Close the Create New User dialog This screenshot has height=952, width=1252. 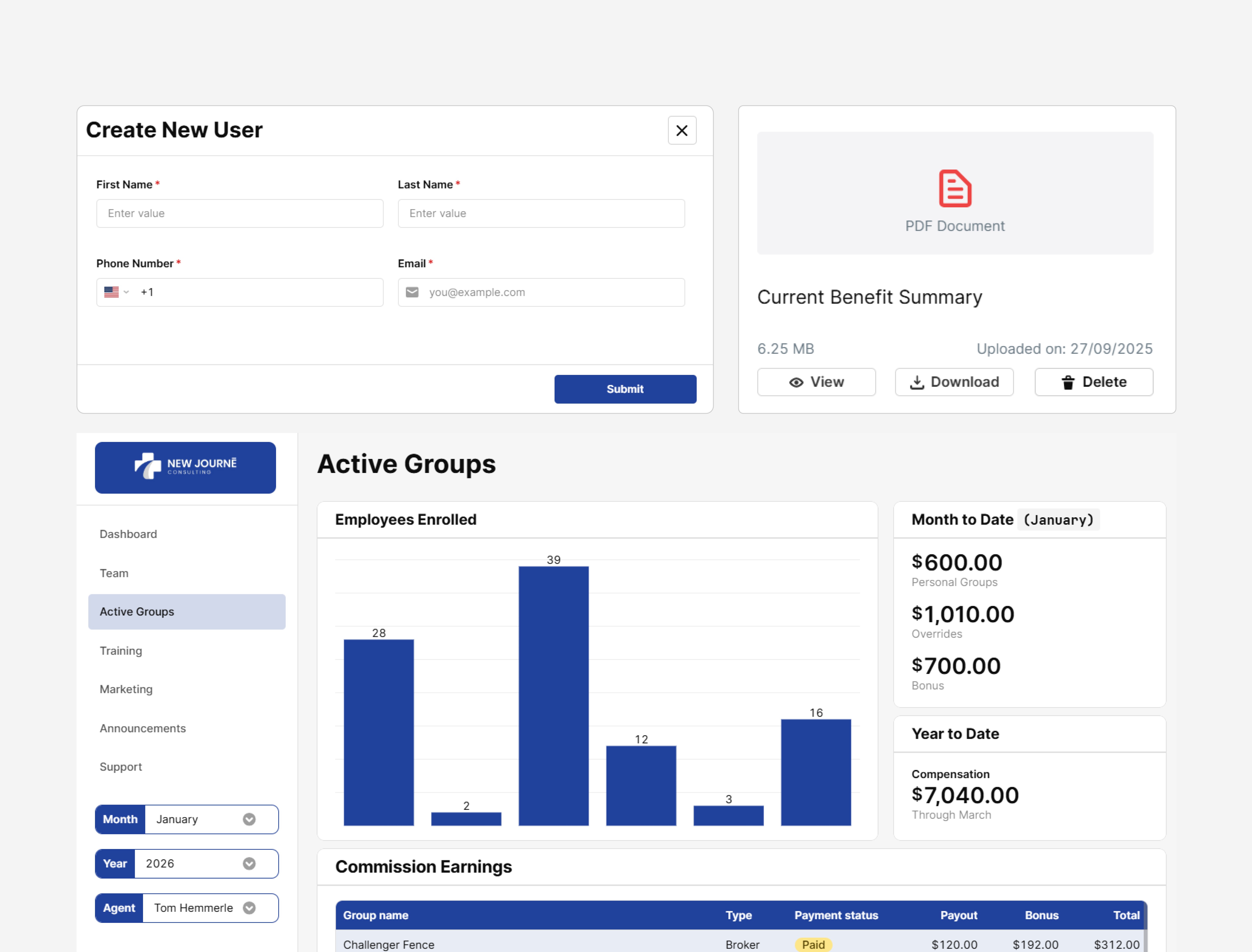coord(682,130)
